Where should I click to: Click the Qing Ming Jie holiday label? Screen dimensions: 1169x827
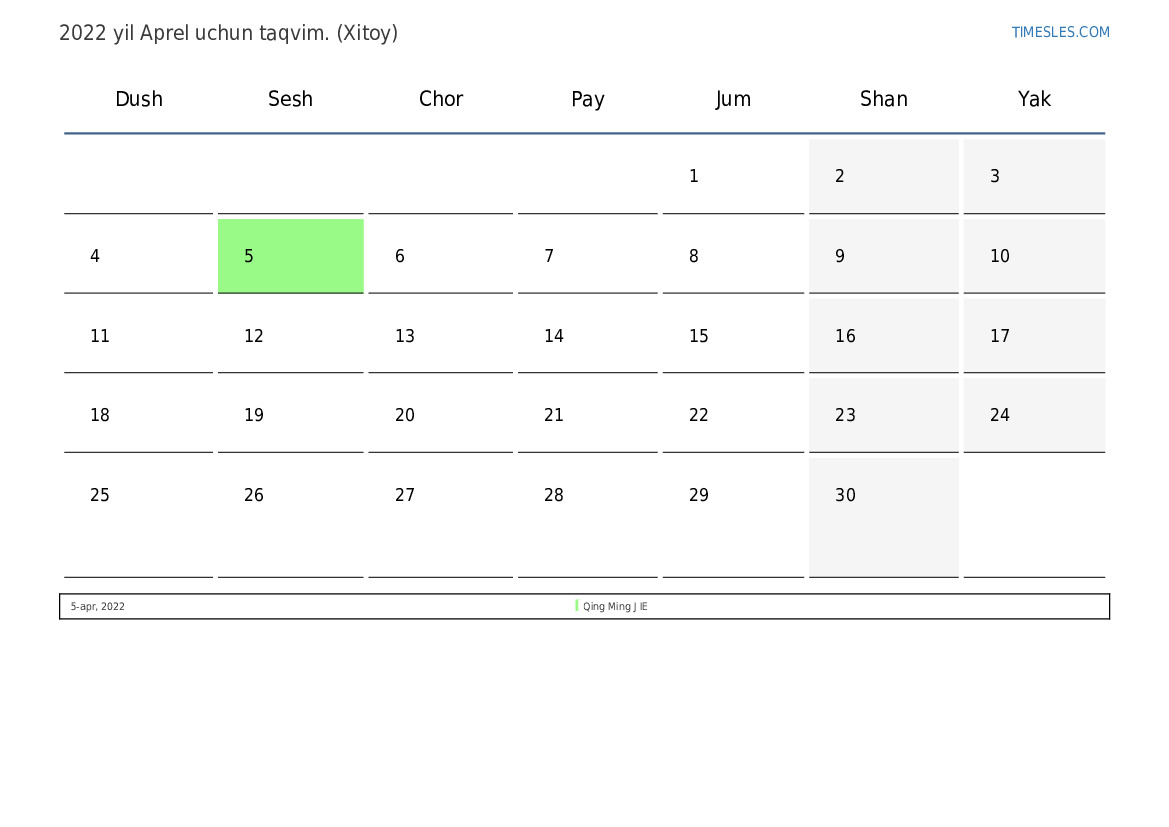pyautogui.click(x=615, y=607)
